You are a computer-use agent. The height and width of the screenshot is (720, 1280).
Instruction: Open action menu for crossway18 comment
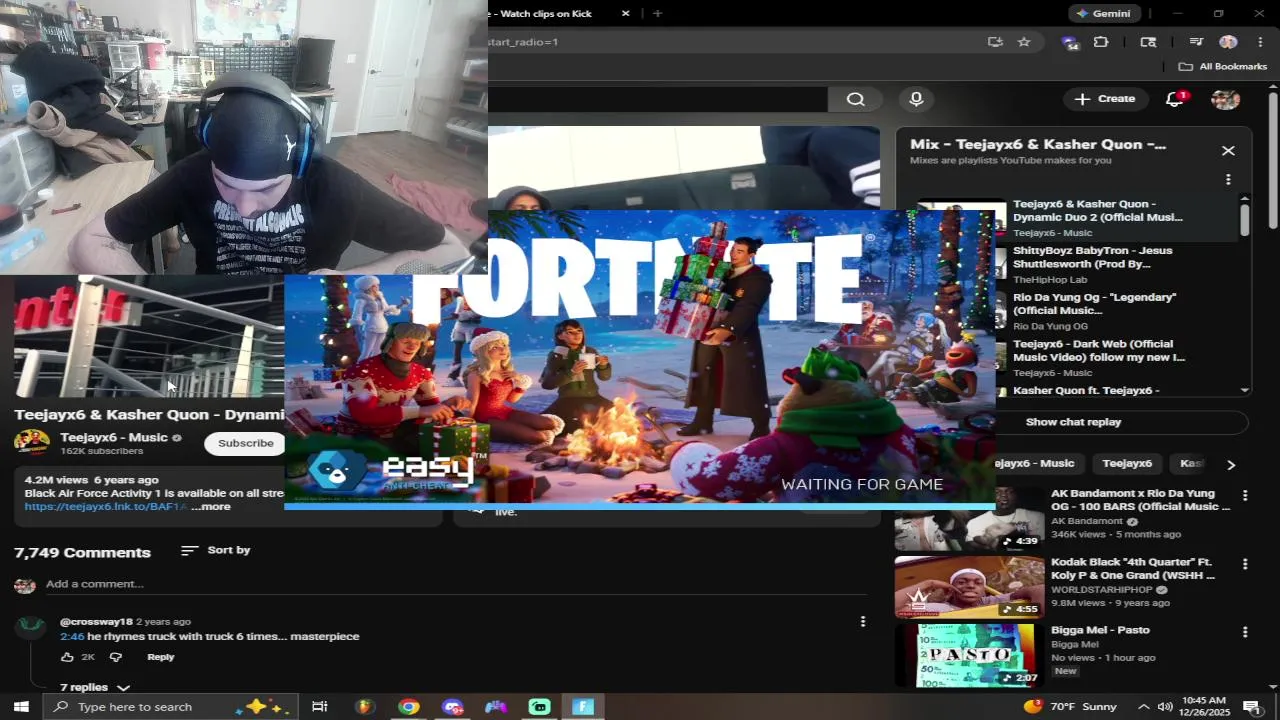[x=862, y=621]
